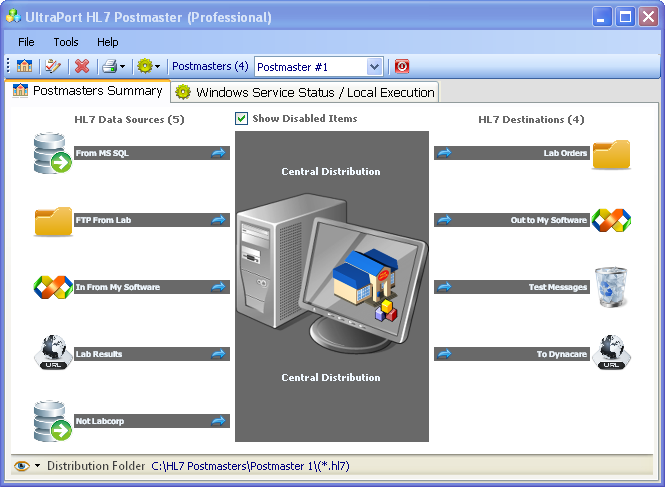Toggle the eye icon in status bar

[x=22, y=466]
